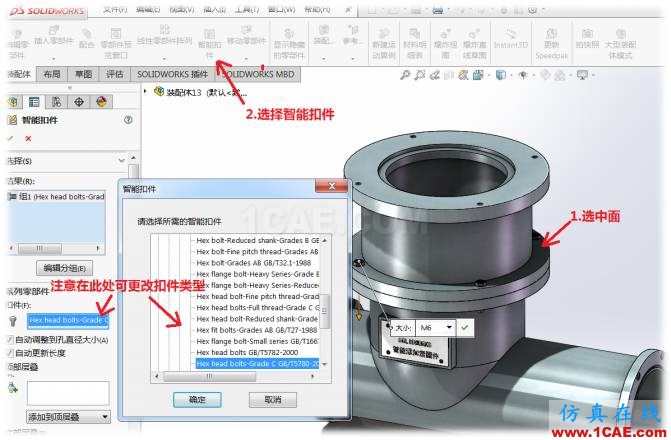Open the 工具(T) menu
The image size is (671, 440).
[x=247, y=9]
